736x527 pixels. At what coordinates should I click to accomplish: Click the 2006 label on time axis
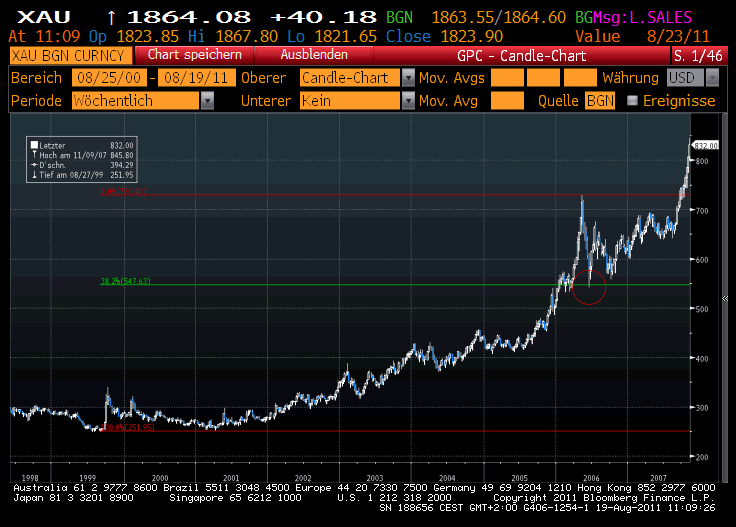[591, 478]
